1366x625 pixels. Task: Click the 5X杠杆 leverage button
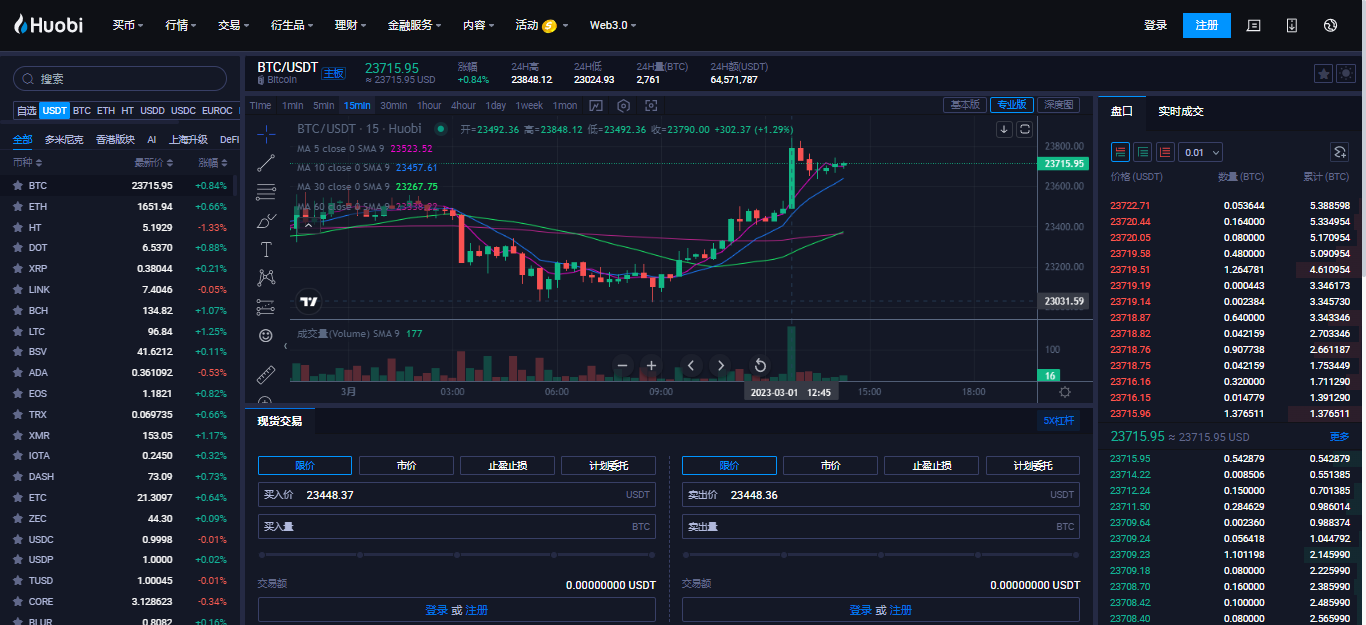tap(1059, 421)
